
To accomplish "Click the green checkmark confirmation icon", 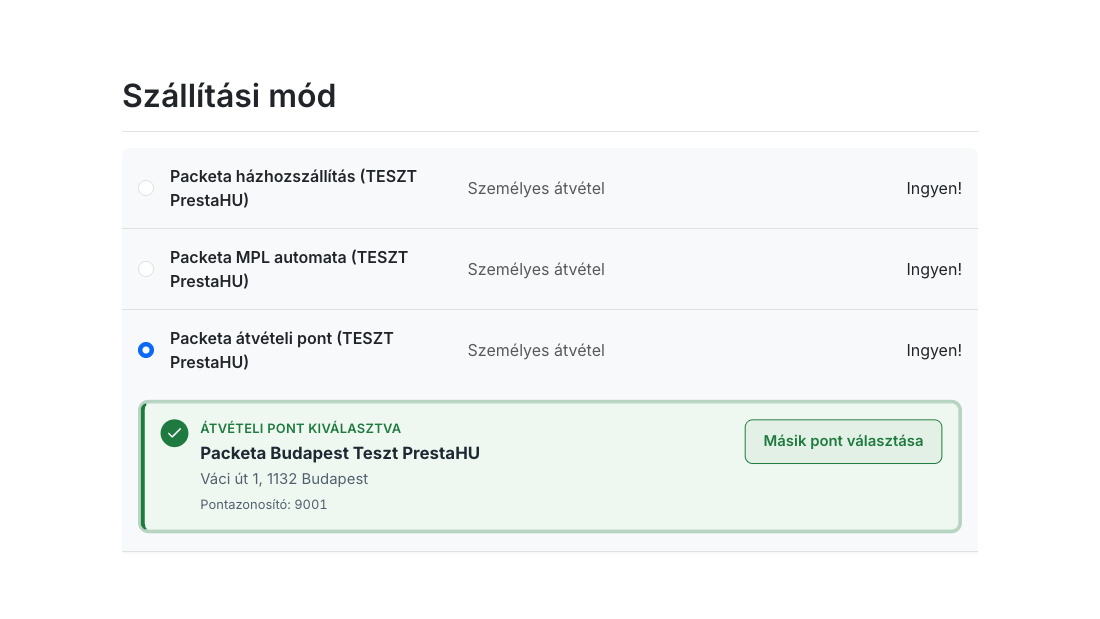I will tap(175, 433).
